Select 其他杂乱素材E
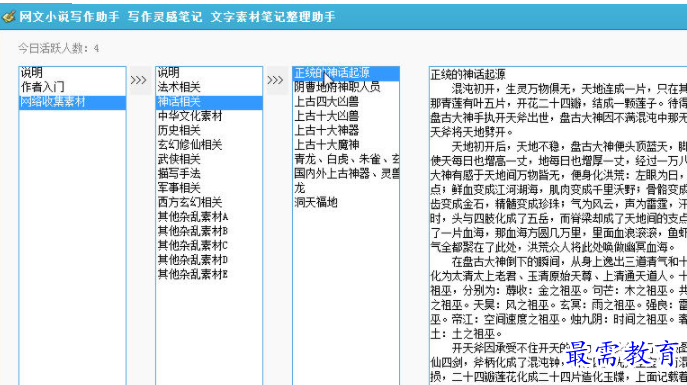Image resolution: width=687 pixels, height=385 pixels. point(209,274)
